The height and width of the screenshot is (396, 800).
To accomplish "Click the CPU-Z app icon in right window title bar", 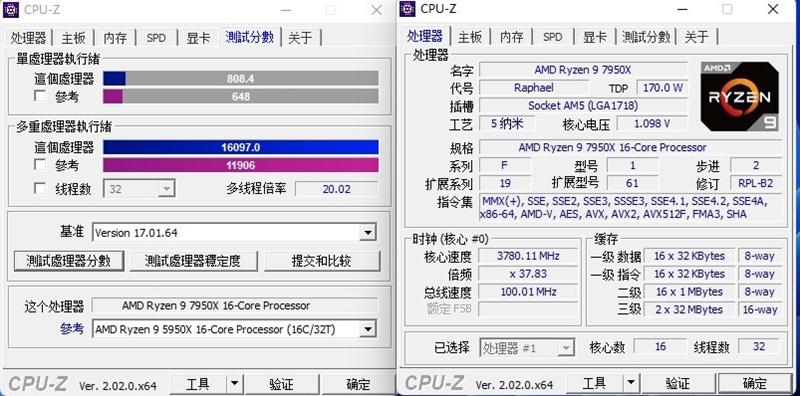I will point(407,9).
